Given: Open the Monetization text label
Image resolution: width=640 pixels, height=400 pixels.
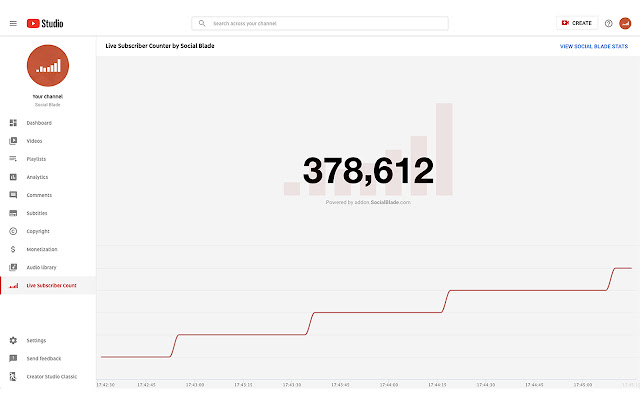Looking at the screenshot, I should click(x=42, y=249).
